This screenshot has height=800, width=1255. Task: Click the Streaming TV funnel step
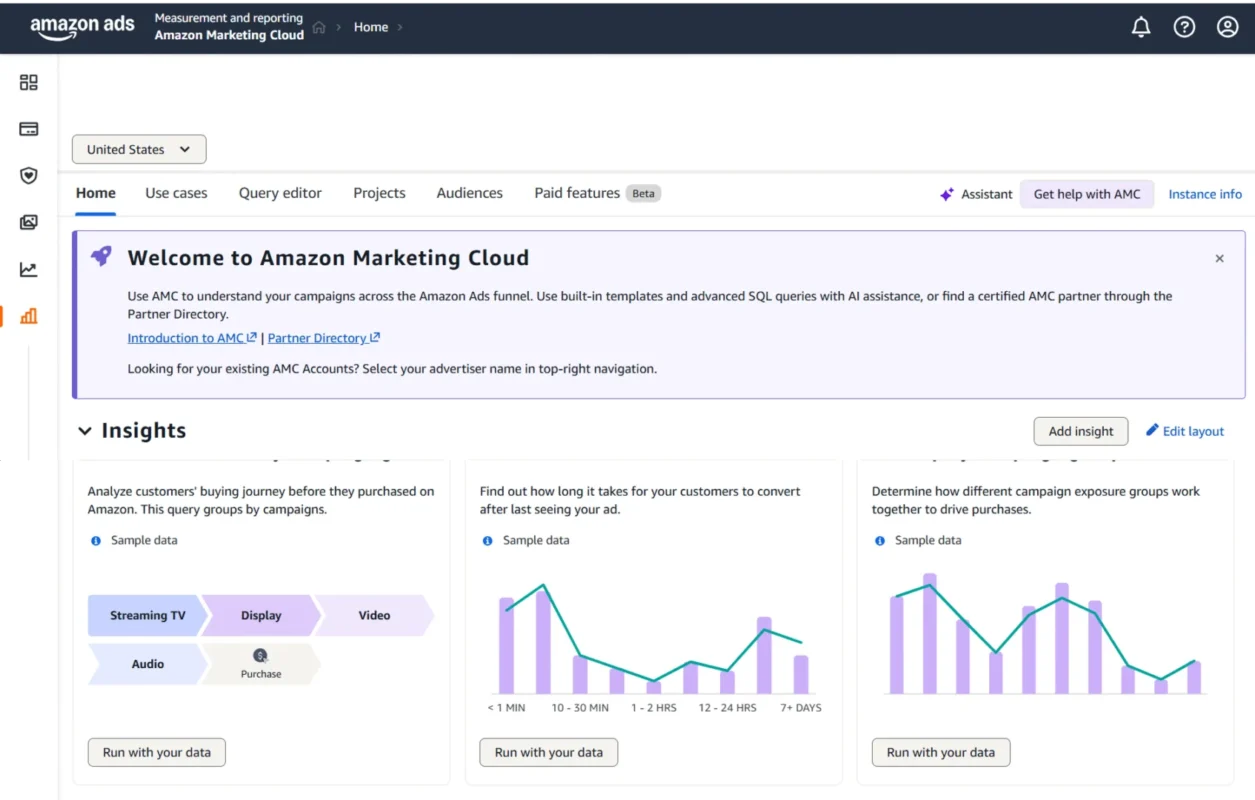(x=147, y=615)
